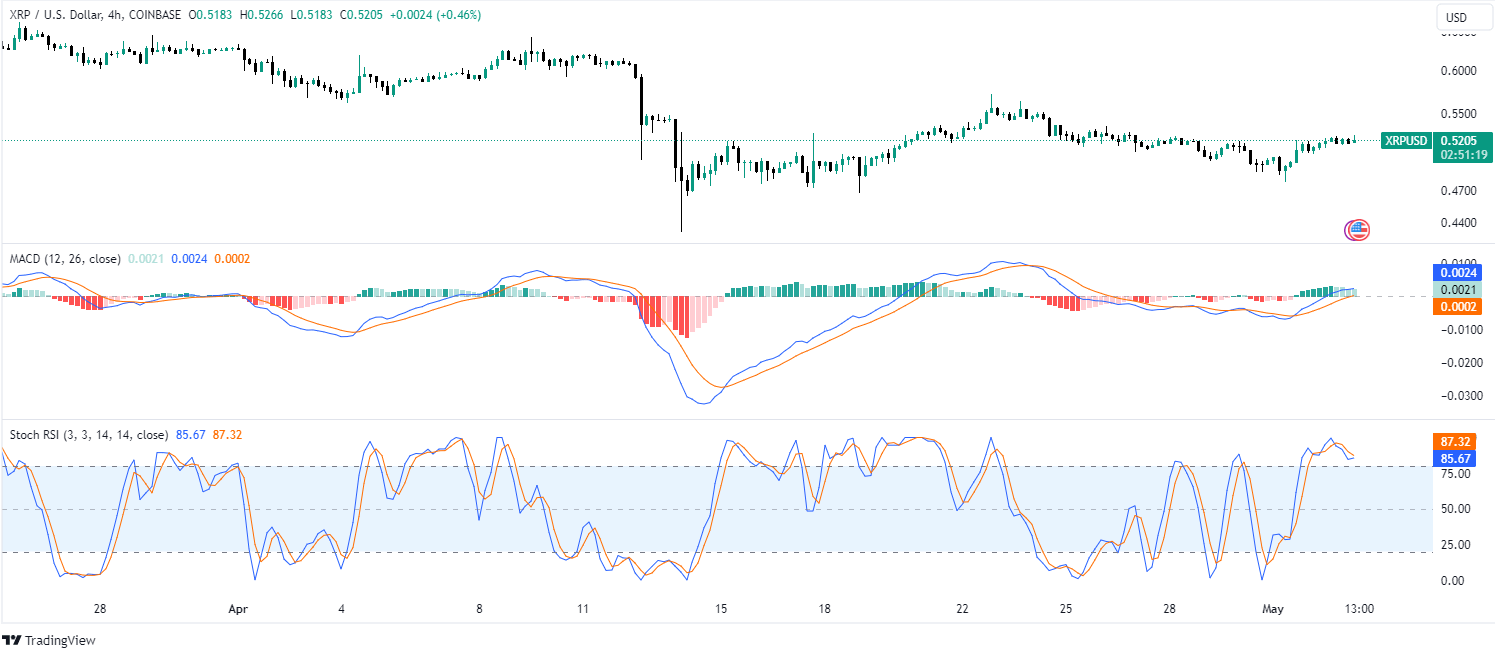Click the US flag icon near the price scale

click(x=1358, y=230)
